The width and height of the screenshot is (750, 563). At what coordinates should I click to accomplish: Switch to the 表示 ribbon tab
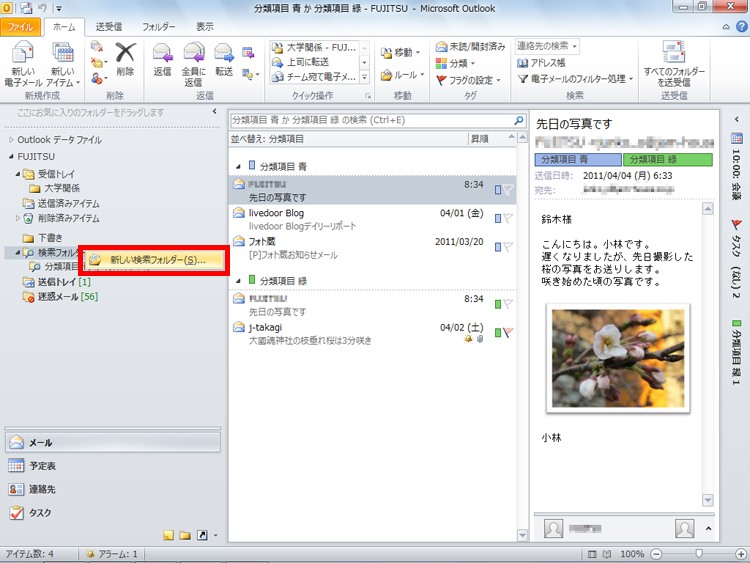205,27
